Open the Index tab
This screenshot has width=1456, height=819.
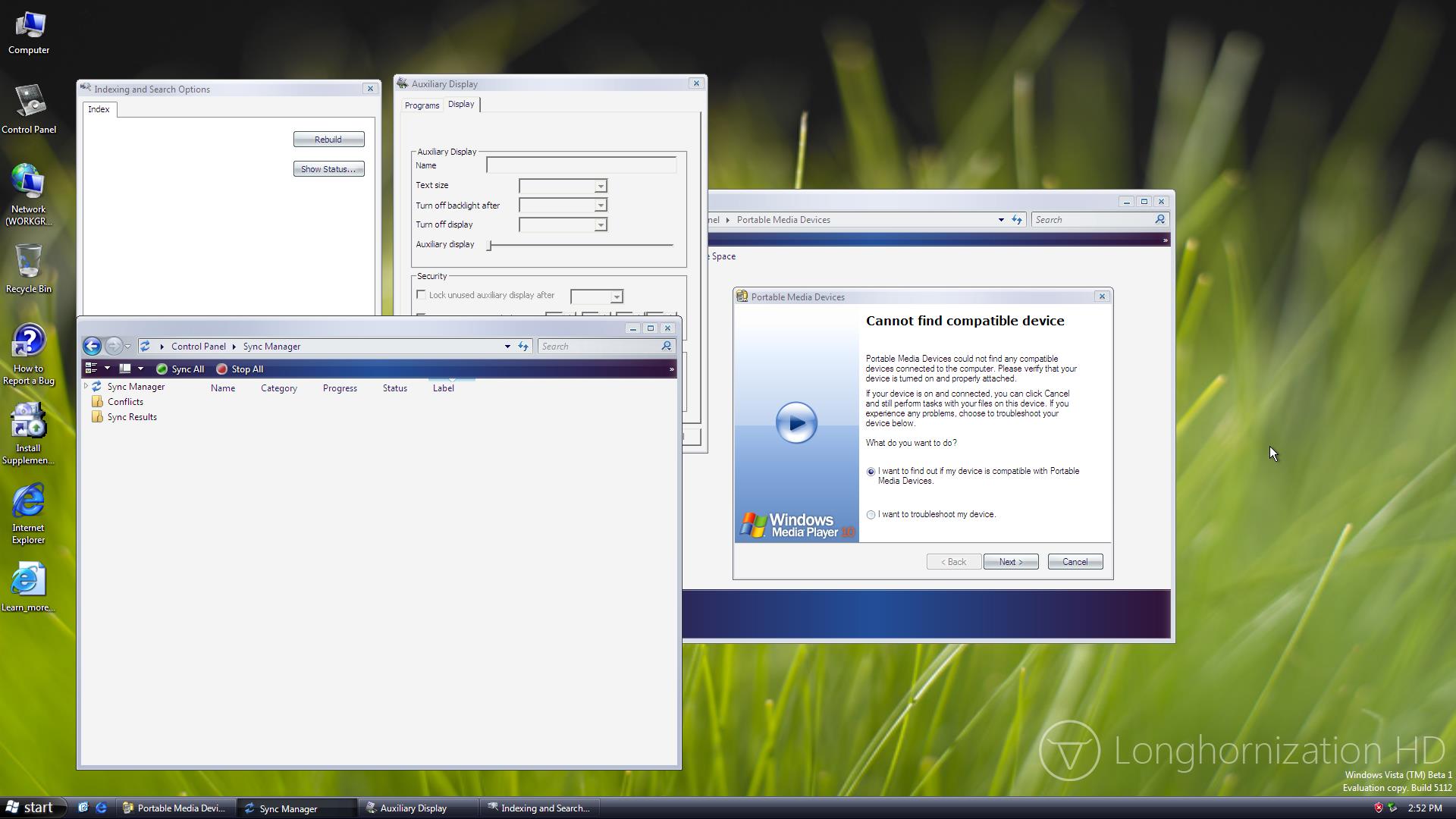pos(99,109)
